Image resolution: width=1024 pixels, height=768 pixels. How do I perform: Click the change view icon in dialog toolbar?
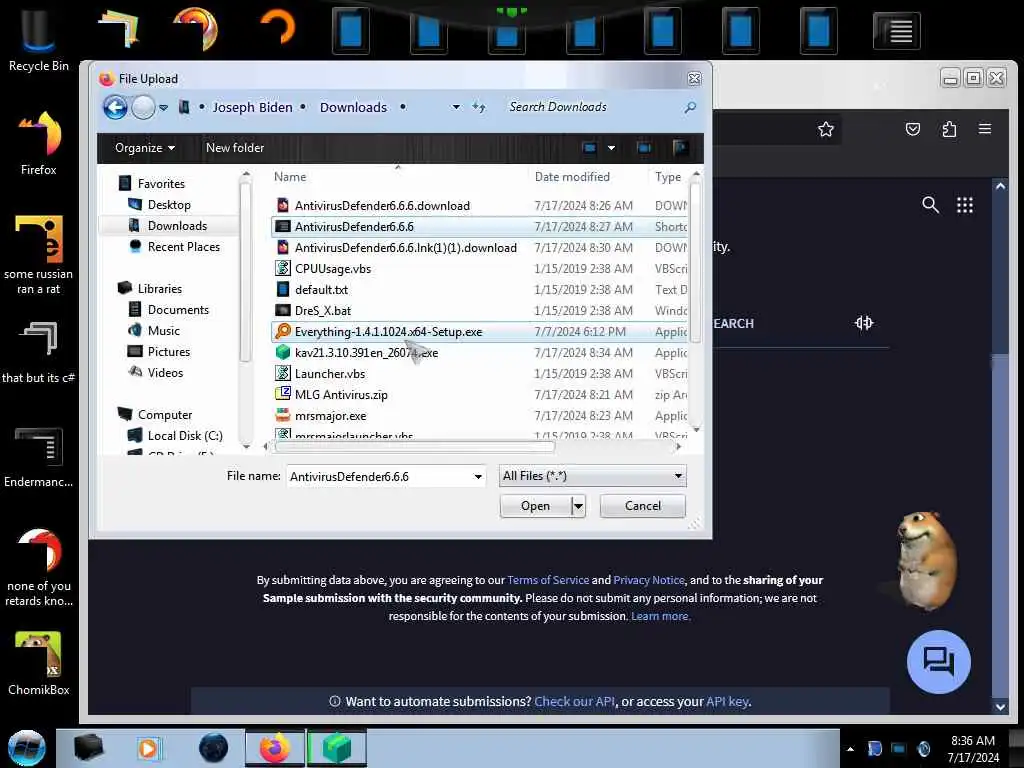pos(589,148)
